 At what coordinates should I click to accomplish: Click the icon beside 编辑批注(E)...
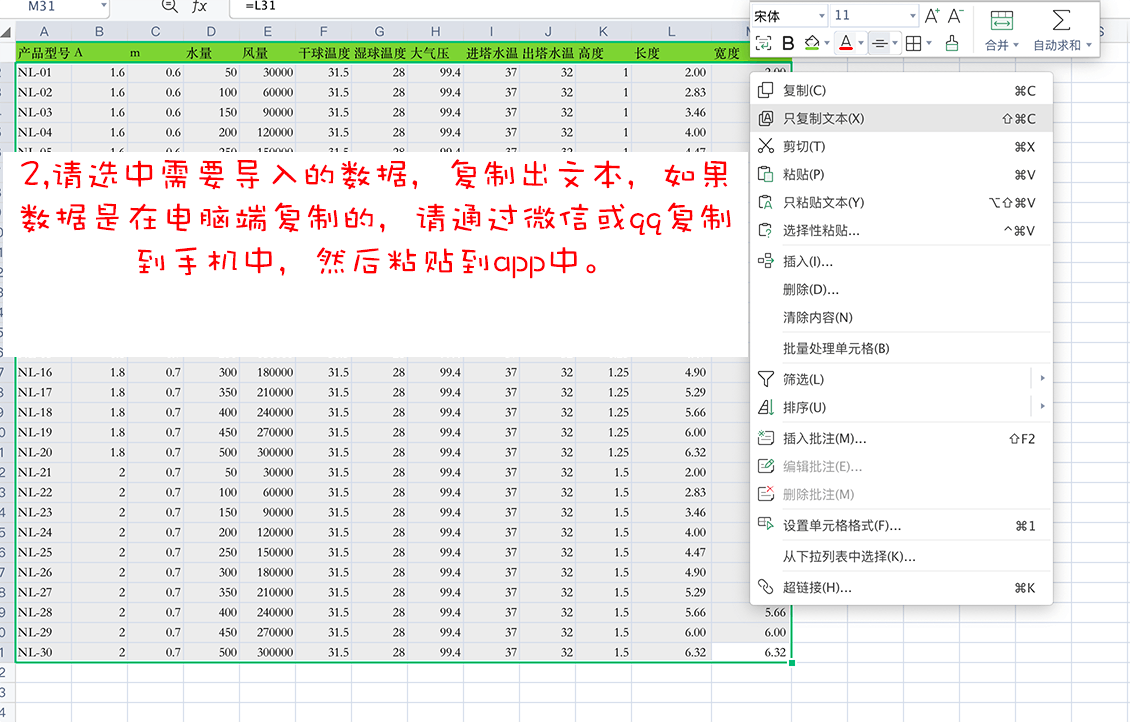coord(765,466)
